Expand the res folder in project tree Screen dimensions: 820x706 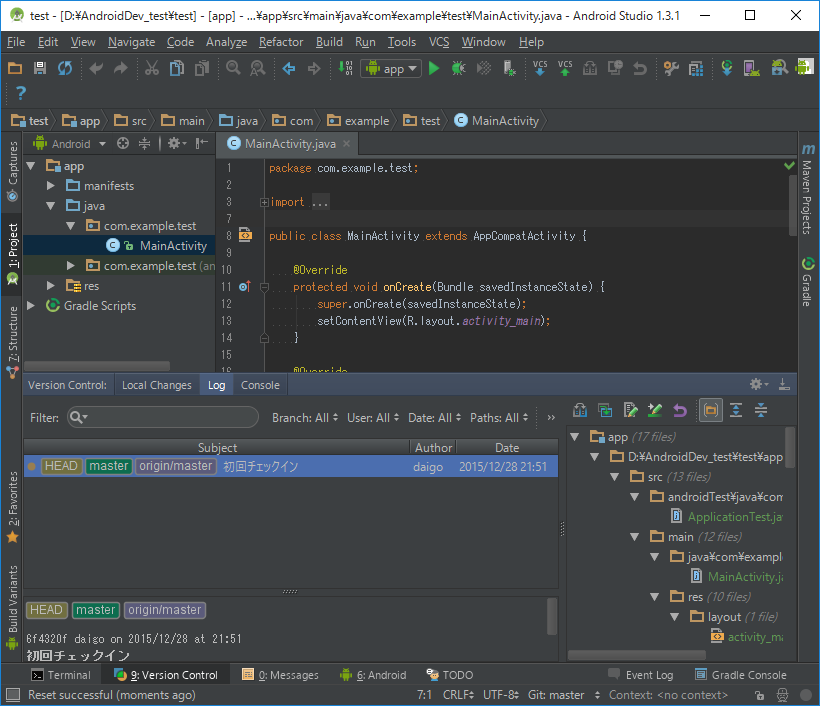(51, 286)
